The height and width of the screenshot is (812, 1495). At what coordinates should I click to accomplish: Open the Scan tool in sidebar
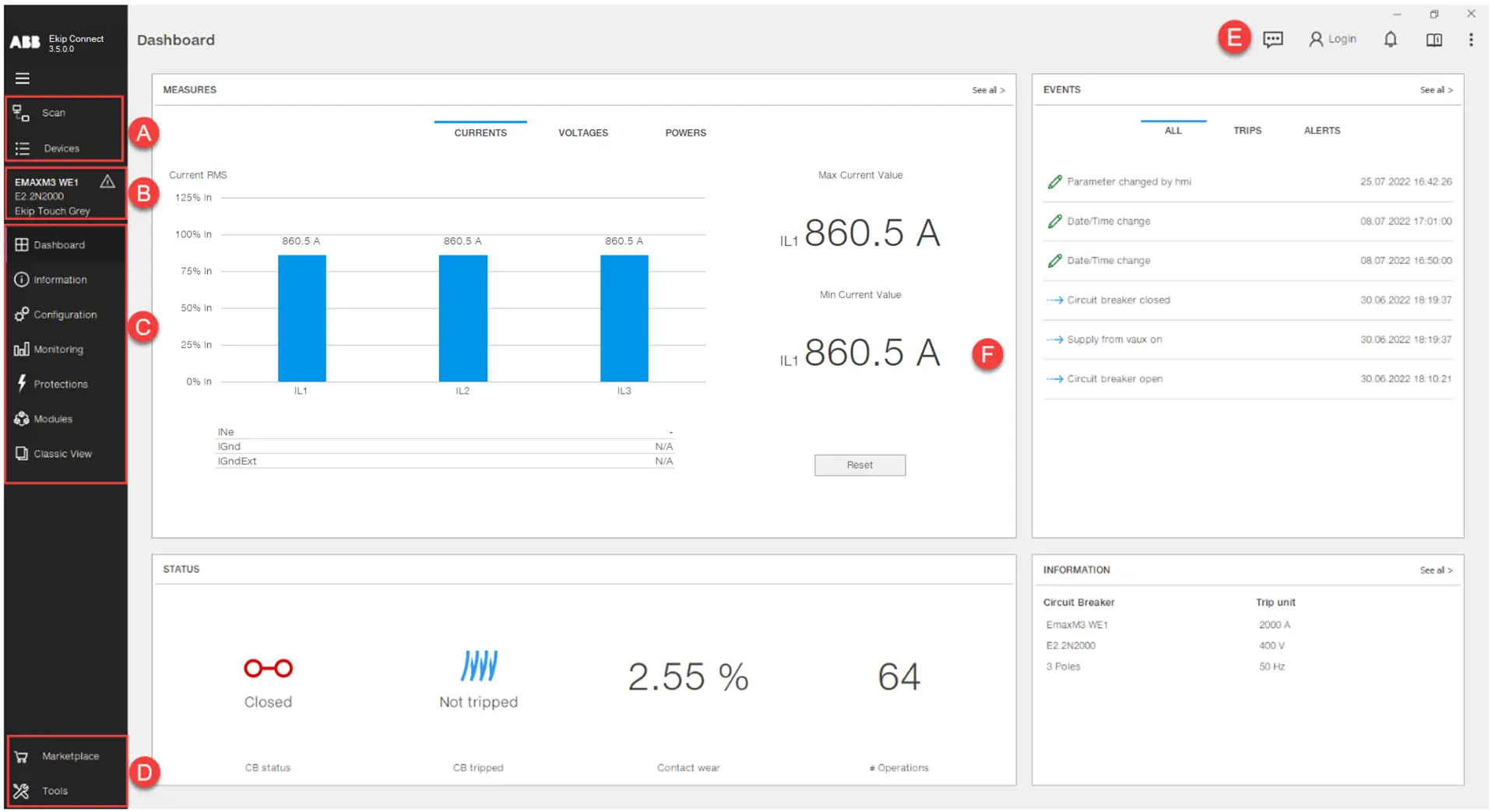[x=53, y=112]
